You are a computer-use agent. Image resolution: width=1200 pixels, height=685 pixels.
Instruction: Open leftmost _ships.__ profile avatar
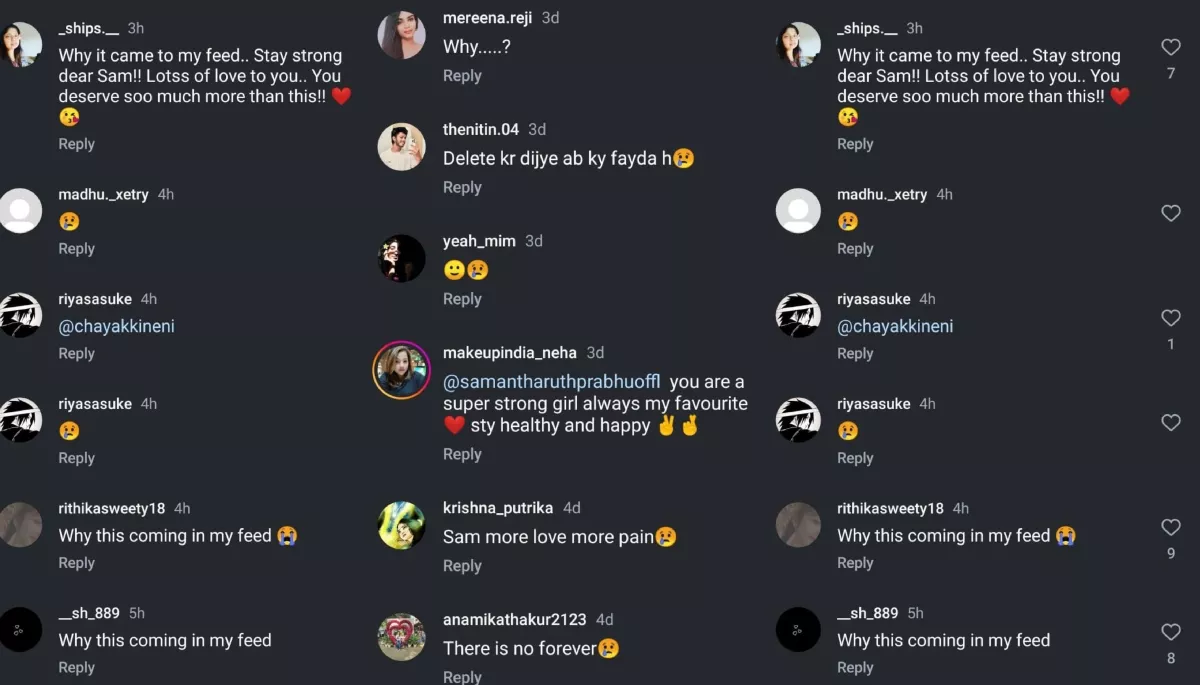tap(19, 45)
